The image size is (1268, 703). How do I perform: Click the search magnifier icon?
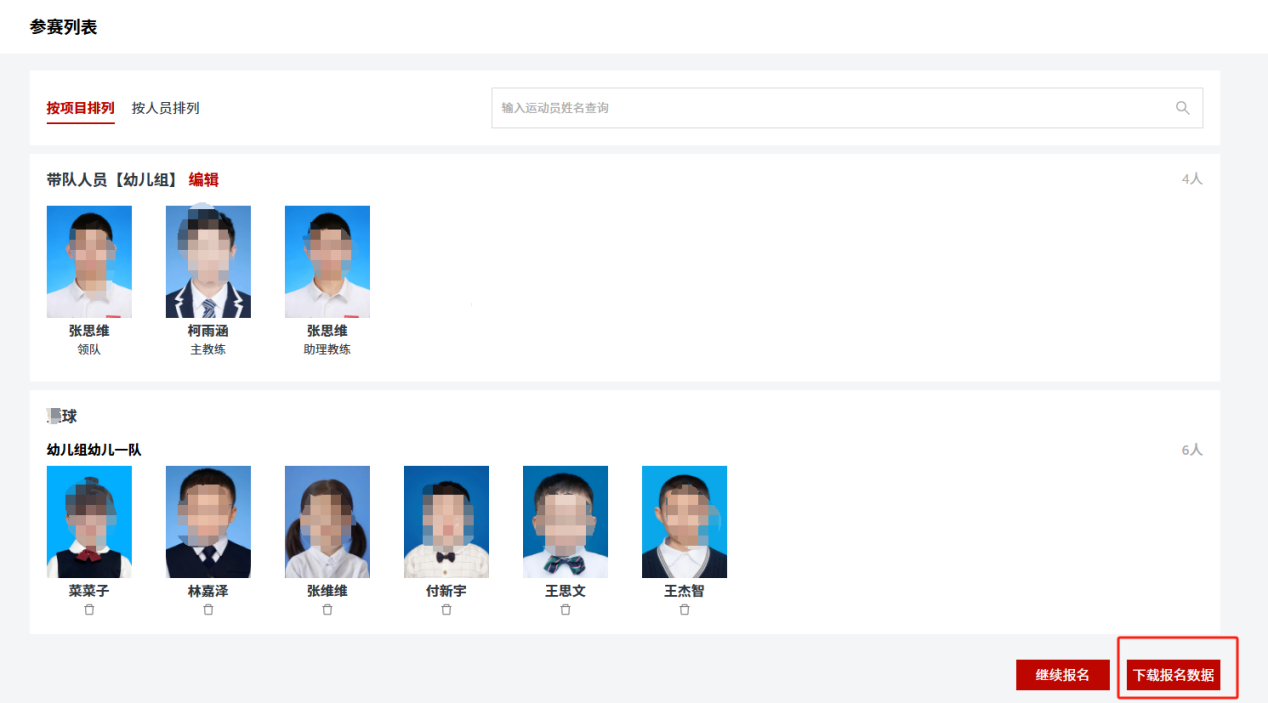coord(1183,108)
